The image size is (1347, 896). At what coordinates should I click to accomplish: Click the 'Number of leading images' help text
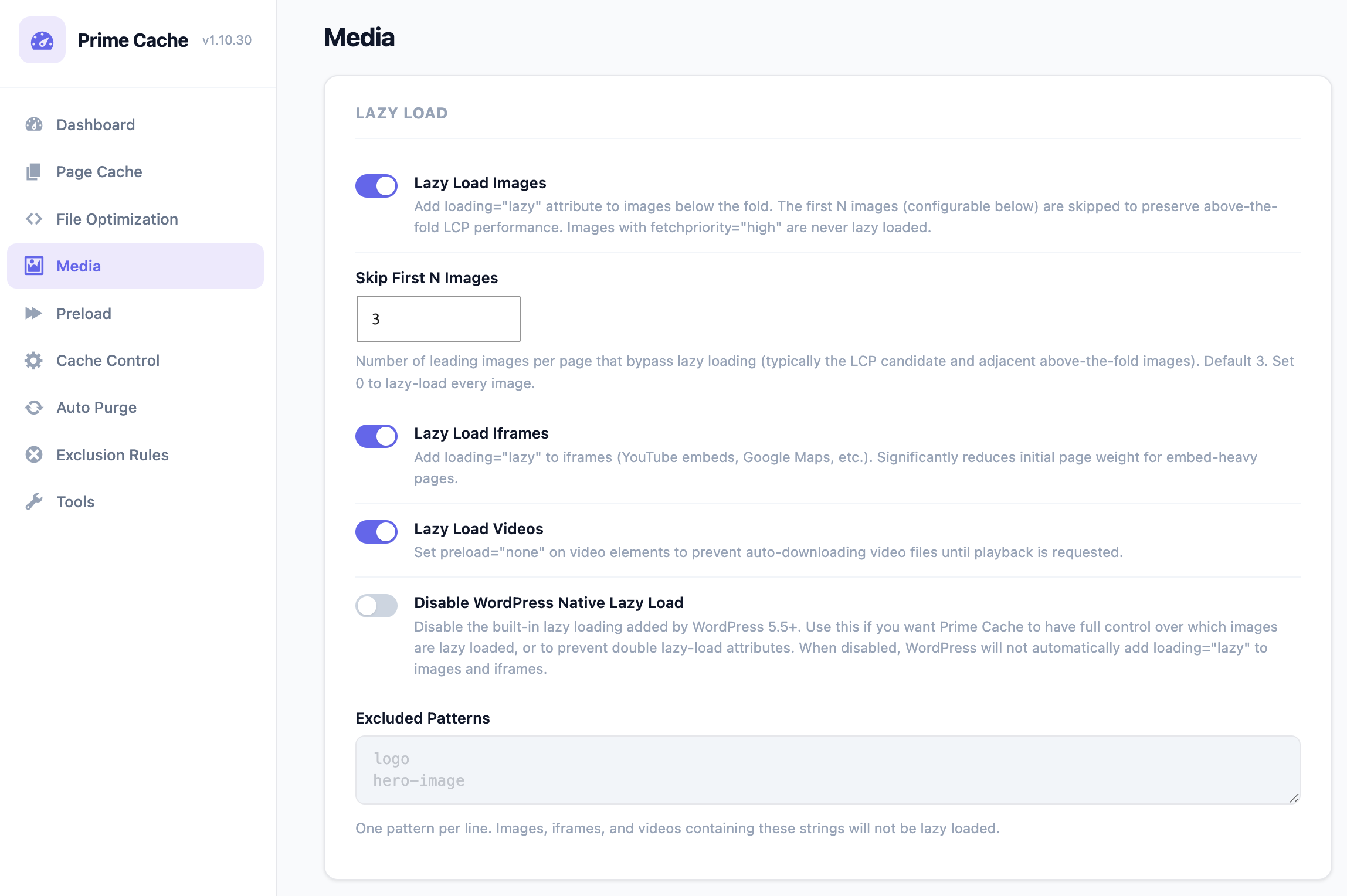(x=825, y=372)
